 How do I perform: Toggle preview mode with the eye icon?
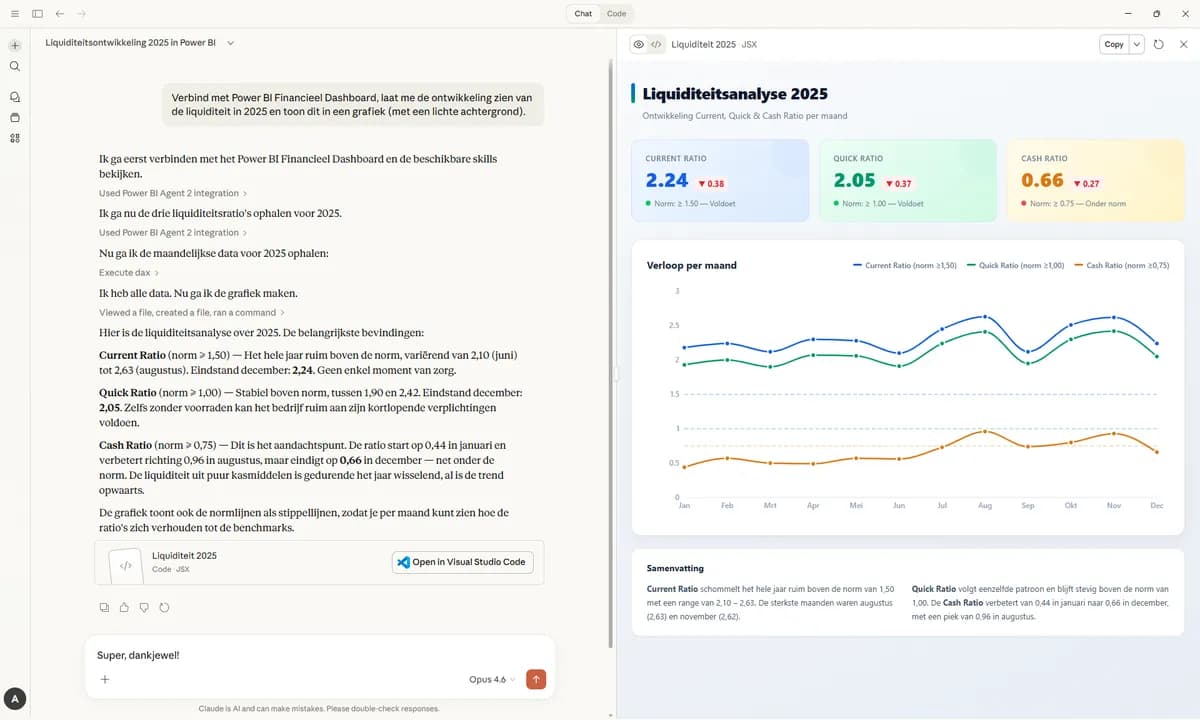pos(638,44)
